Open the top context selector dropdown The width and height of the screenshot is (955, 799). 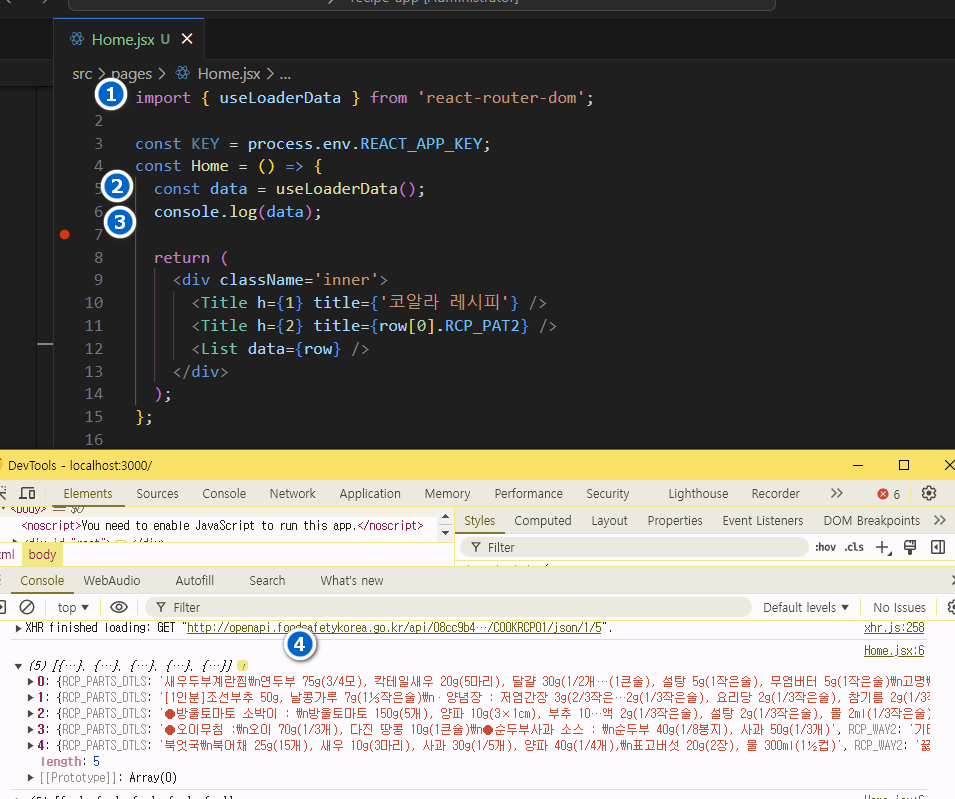pyautogui.click(x=73, y=607)
